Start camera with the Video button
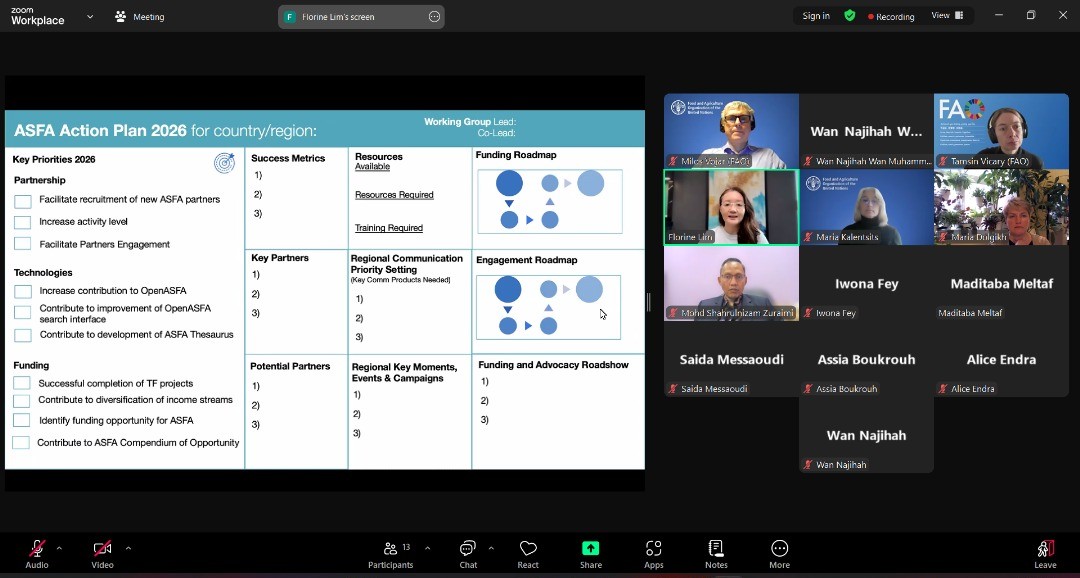 pos(102,553)
